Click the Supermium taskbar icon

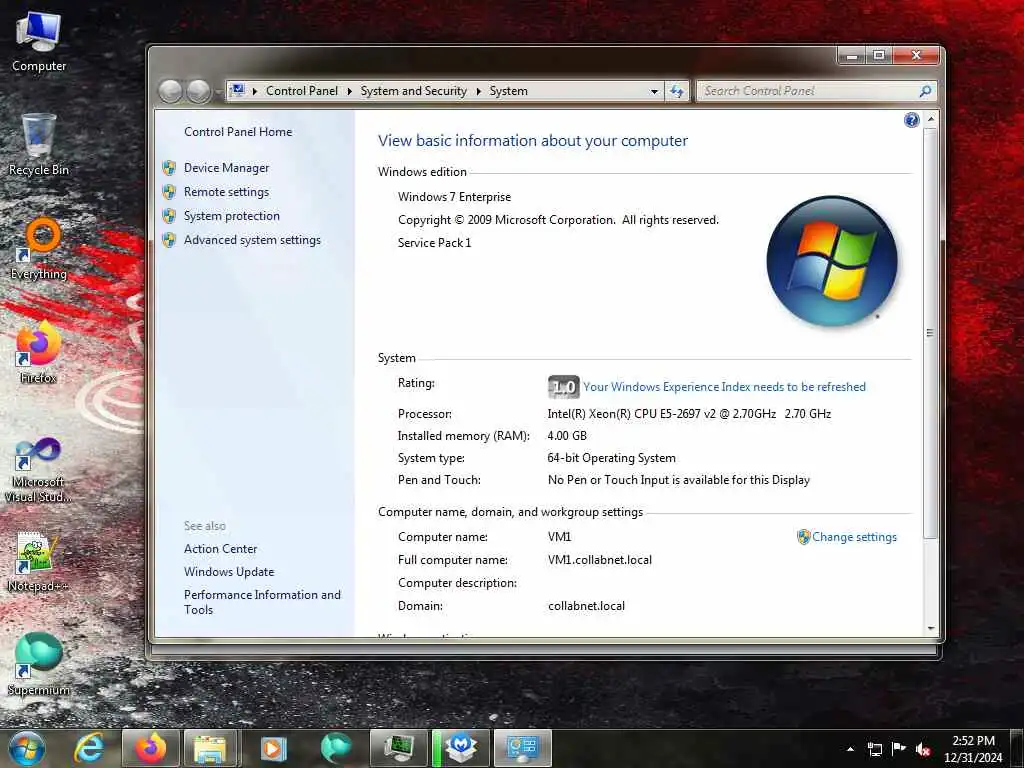[336, 748]
